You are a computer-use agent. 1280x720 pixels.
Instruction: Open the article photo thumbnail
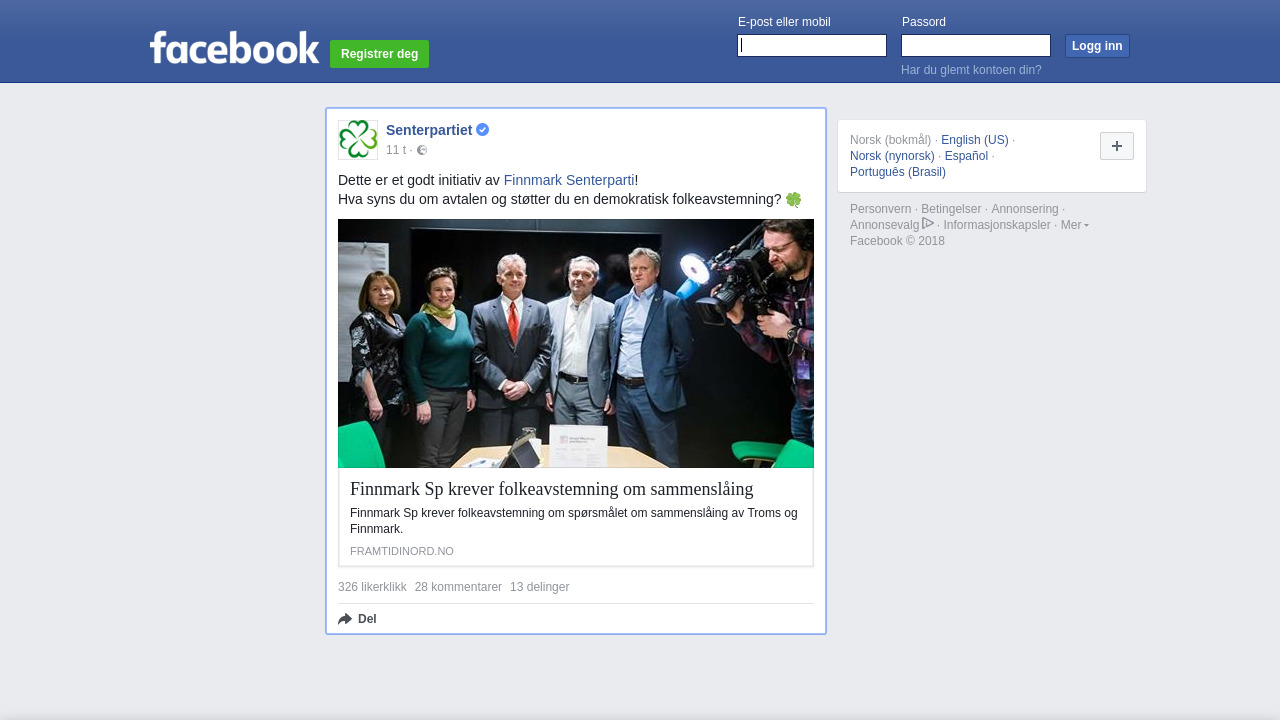point(576,343)
